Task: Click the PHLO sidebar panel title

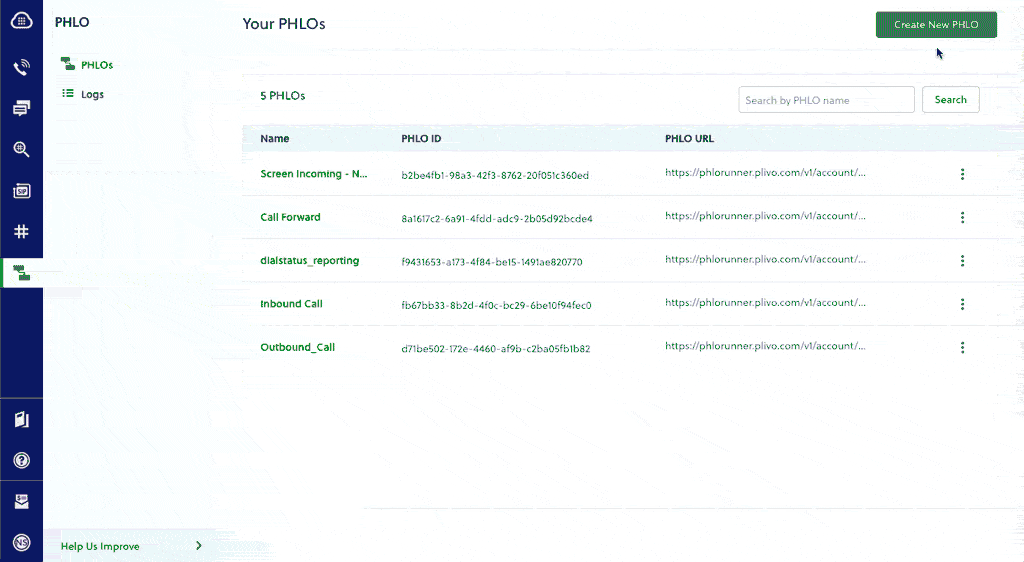Action: pos(72,22)
